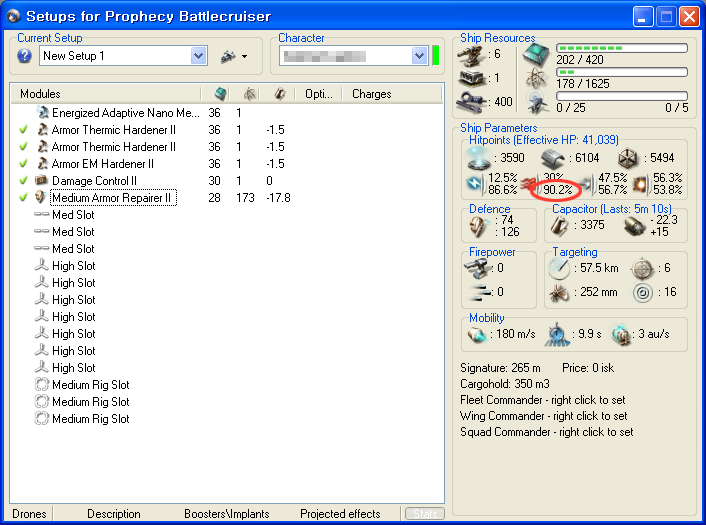The image size is (706, 525).
Task: Select the first Medium Rig Slot row
Action: click(227, 385)
